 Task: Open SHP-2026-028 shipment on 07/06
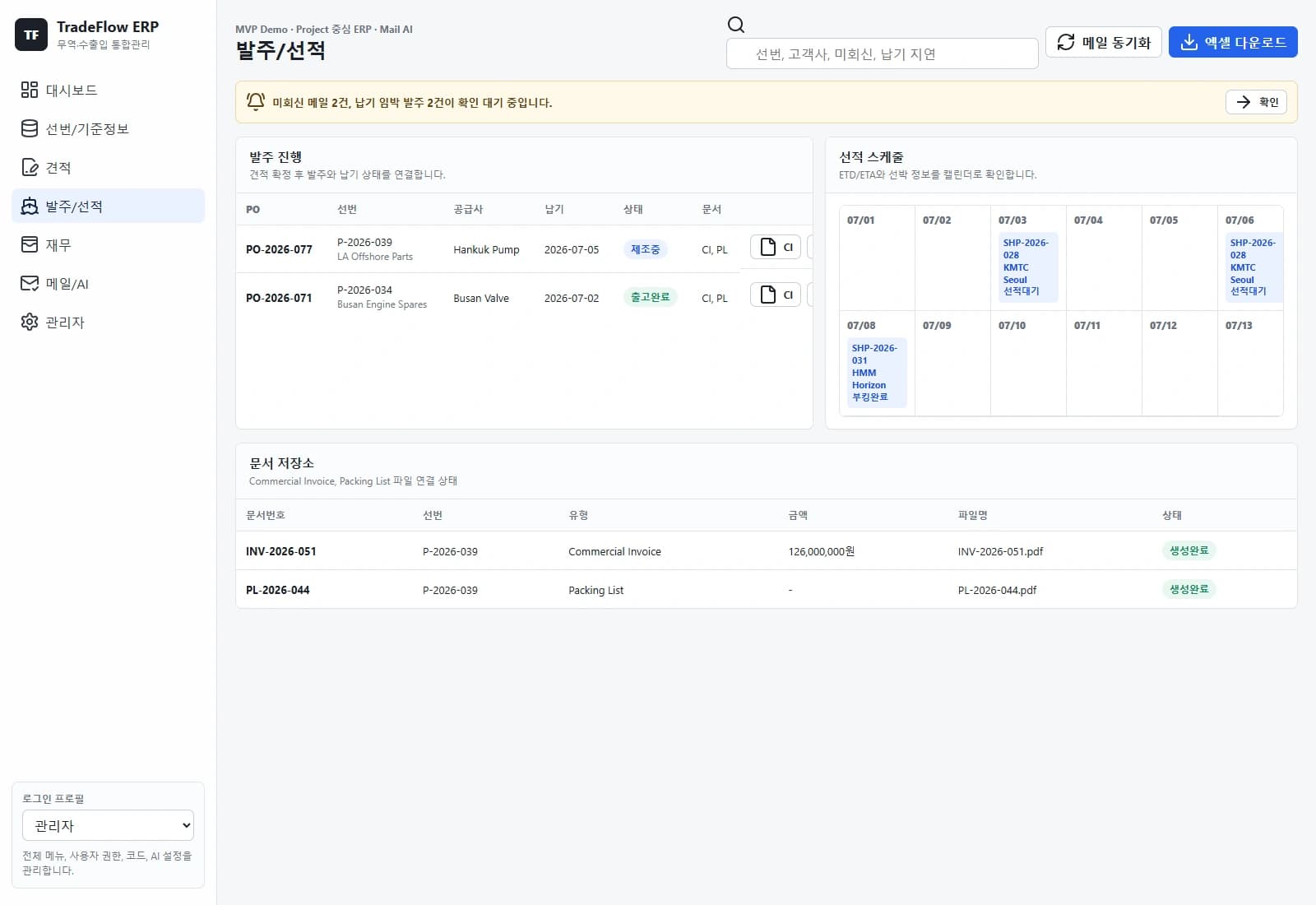(1254, 267)
